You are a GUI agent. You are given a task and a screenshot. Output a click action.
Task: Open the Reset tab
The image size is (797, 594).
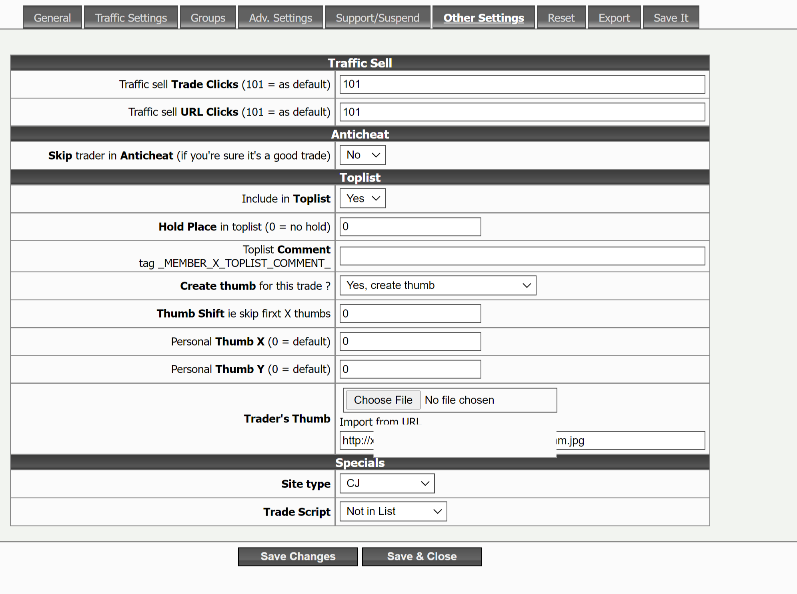pos(561,18)
